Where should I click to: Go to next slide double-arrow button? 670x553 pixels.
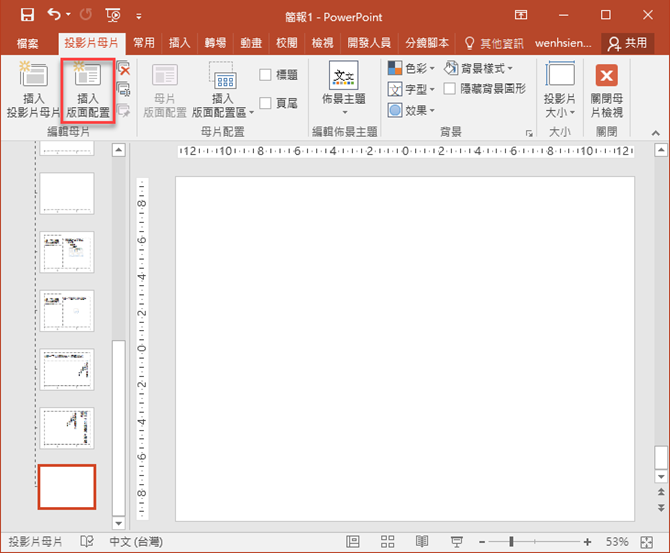(x=661, y=508)
